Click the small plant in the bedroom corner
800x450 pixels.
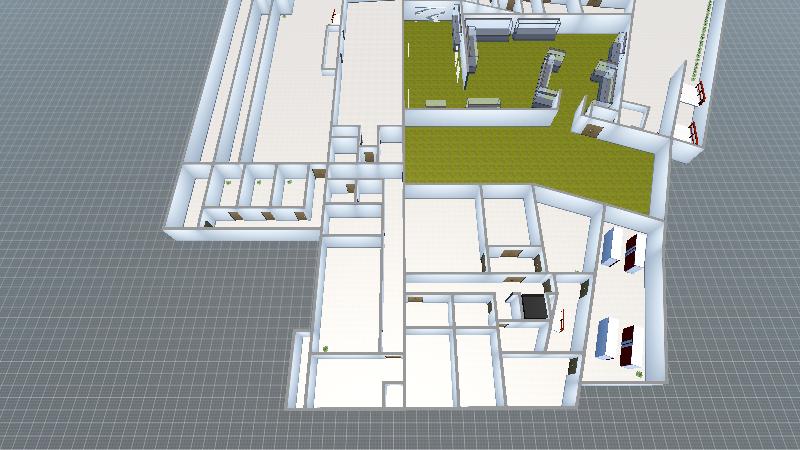click(639, 372)
